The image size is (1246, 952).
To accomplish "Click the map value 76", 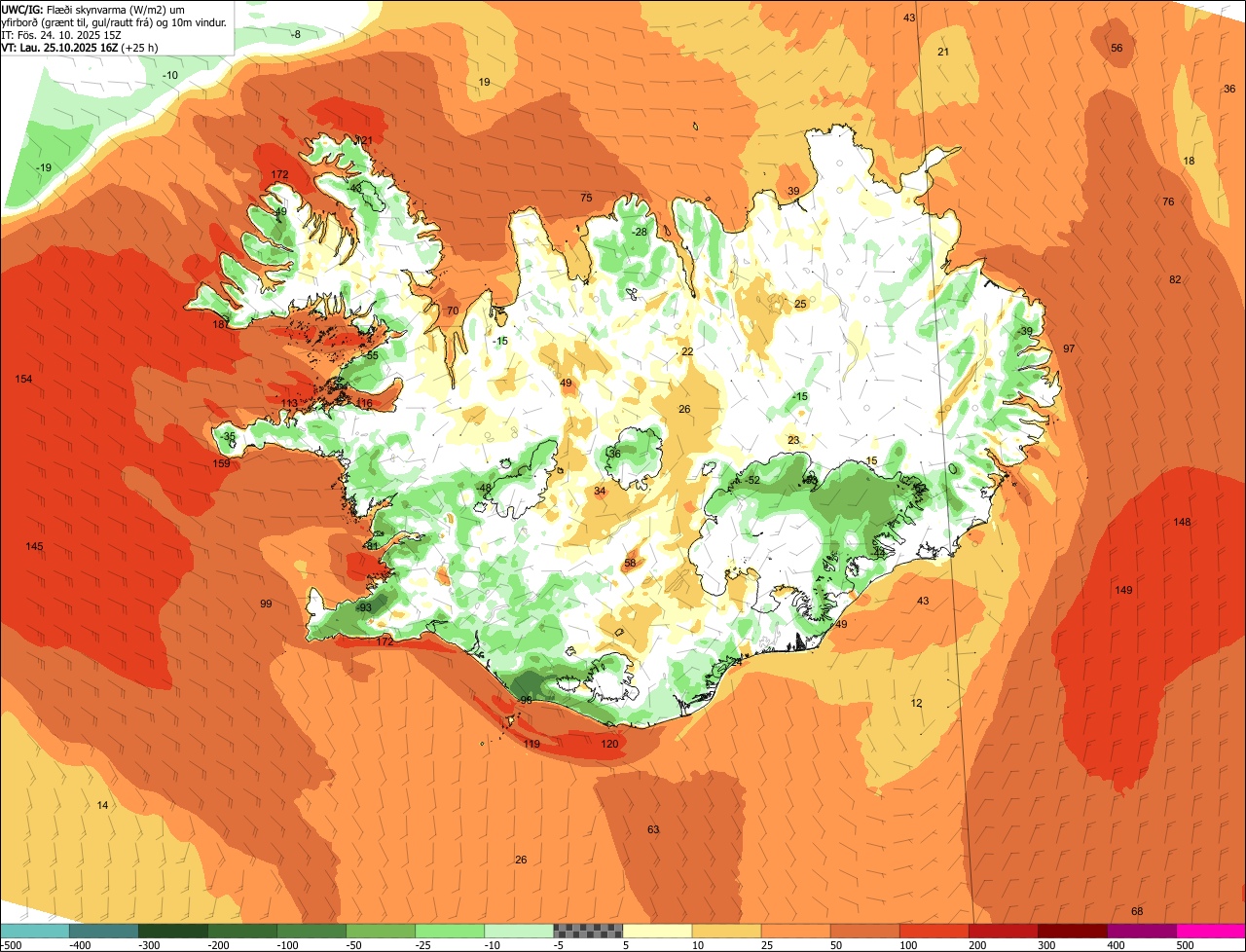I will 1168,201.
